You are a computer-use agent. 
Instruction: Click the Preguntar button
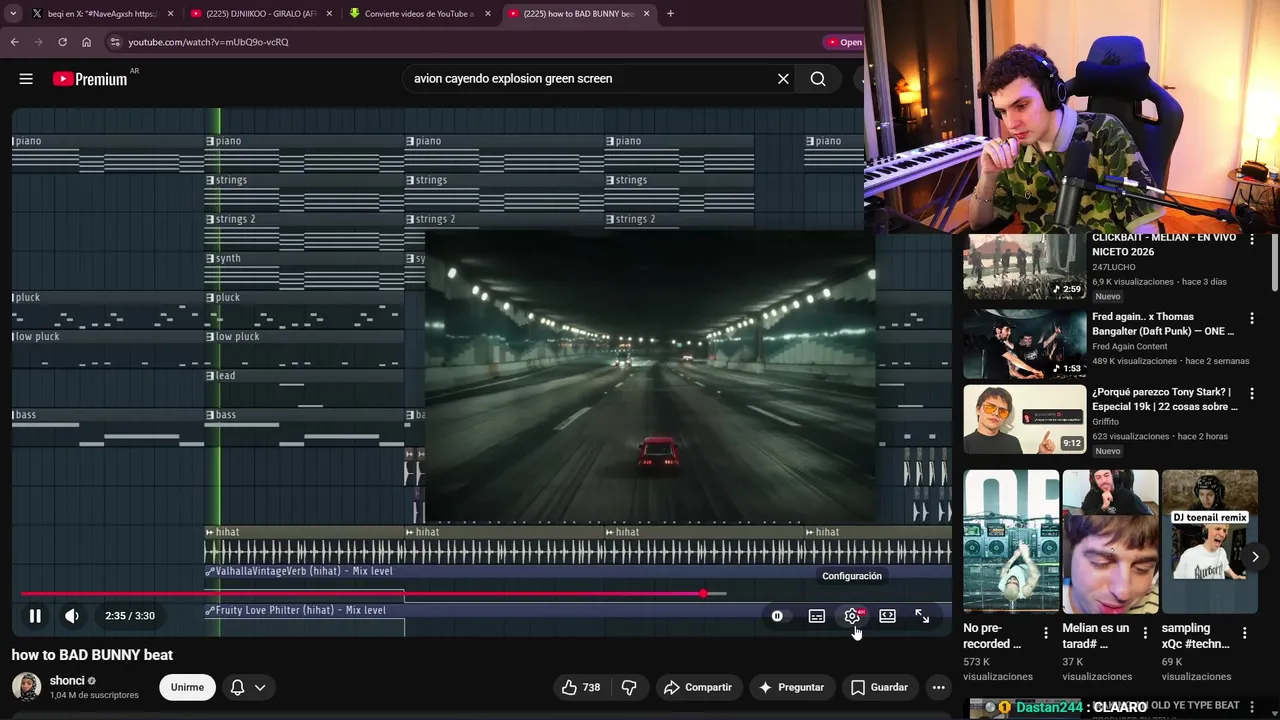coord(791,687)
